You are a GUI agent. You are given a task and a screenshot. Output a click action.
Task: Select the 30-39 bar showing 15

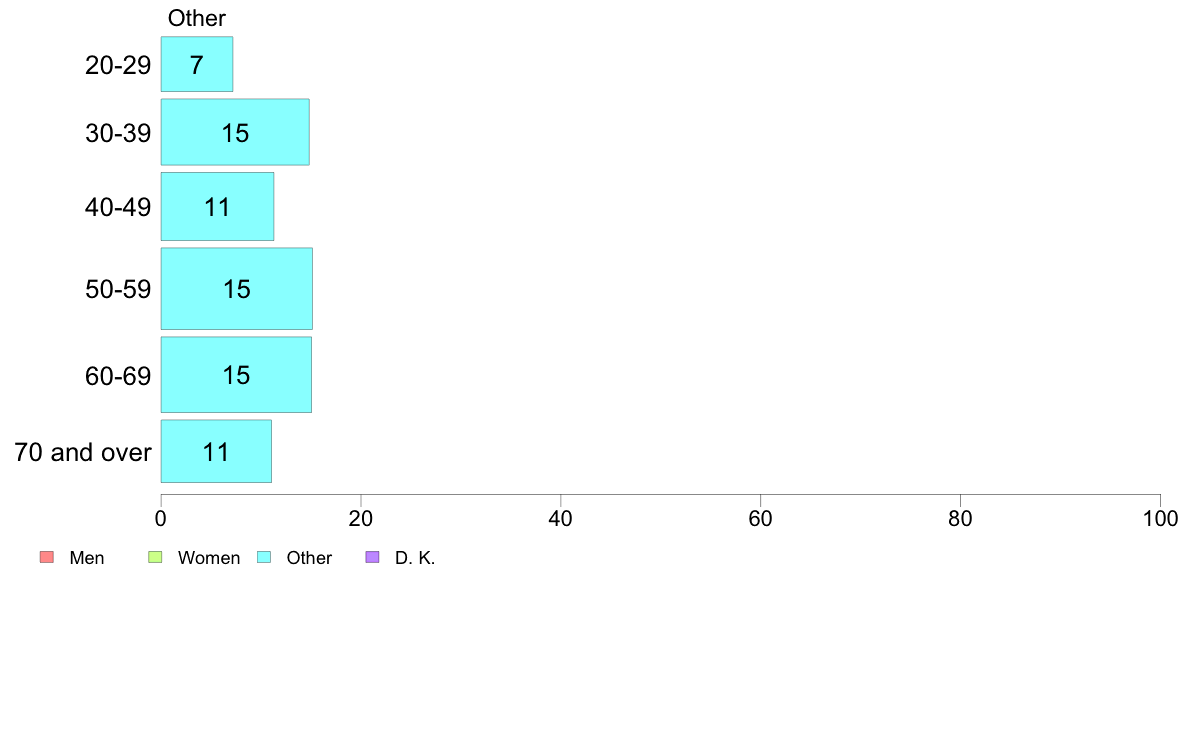tap(235, 132)
